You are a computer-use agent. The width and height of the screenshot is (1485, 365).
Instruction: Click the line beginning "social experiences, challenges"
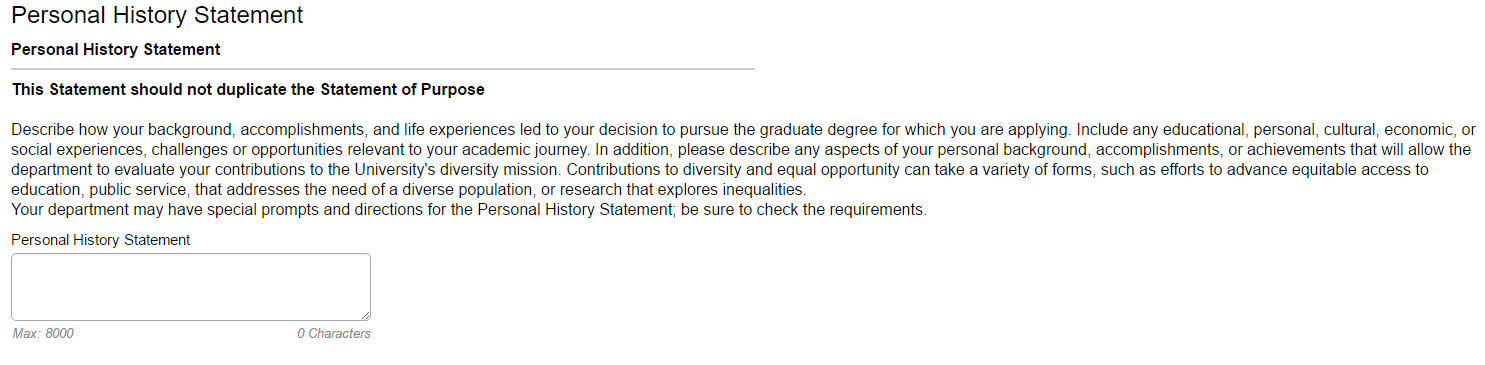pyautogui.click(x=741, y=150)
